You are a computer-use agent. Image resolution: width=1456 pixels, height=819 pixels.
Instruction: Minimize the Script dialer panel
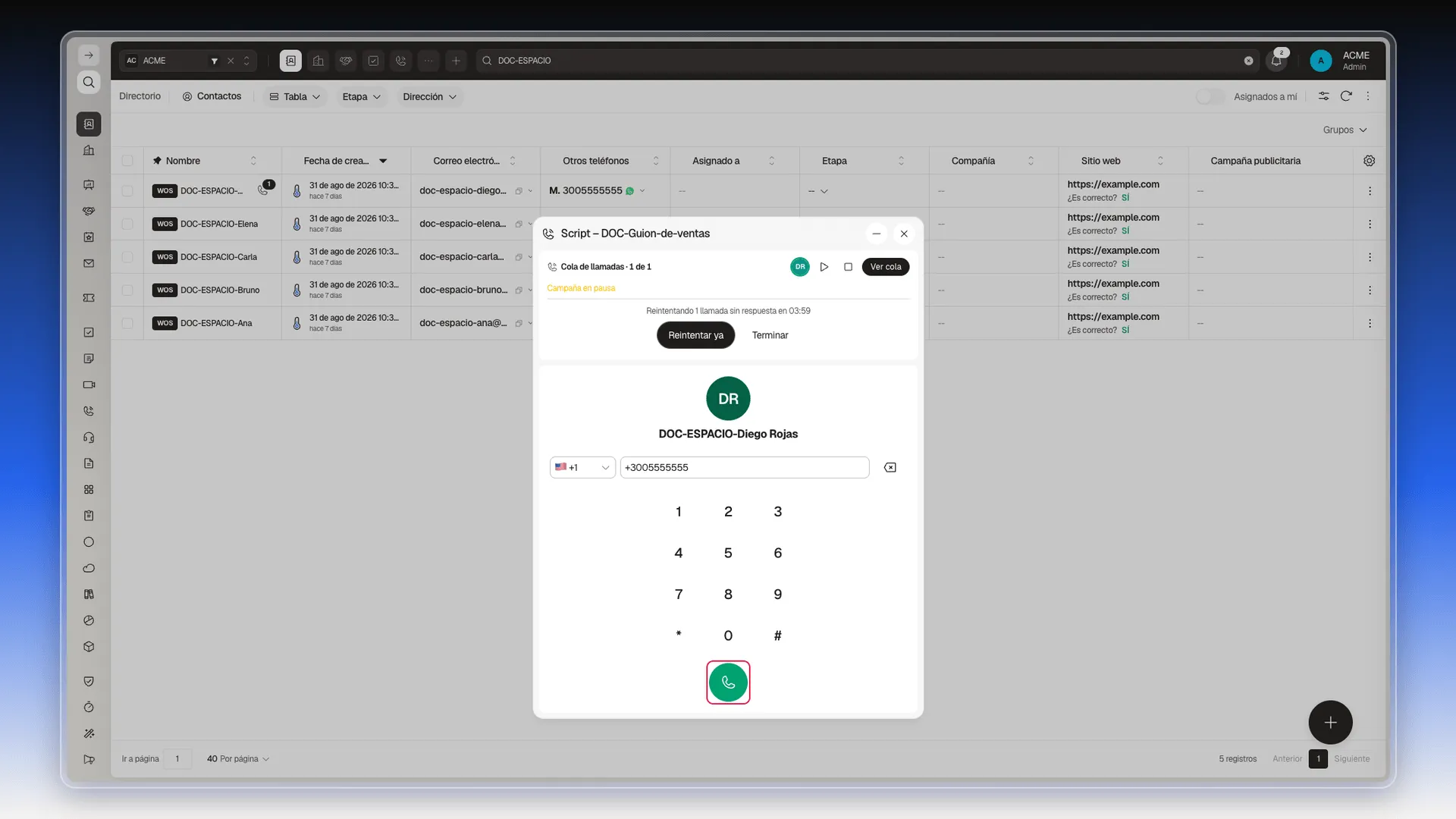877,234
